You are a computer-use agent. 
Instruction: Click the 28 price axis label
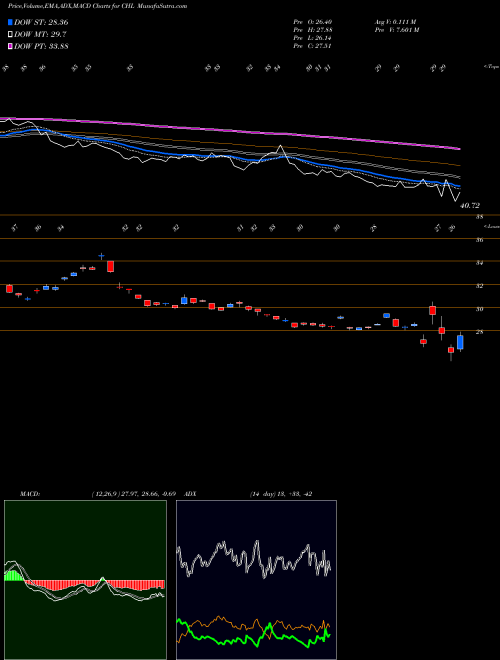coord(479,332)
